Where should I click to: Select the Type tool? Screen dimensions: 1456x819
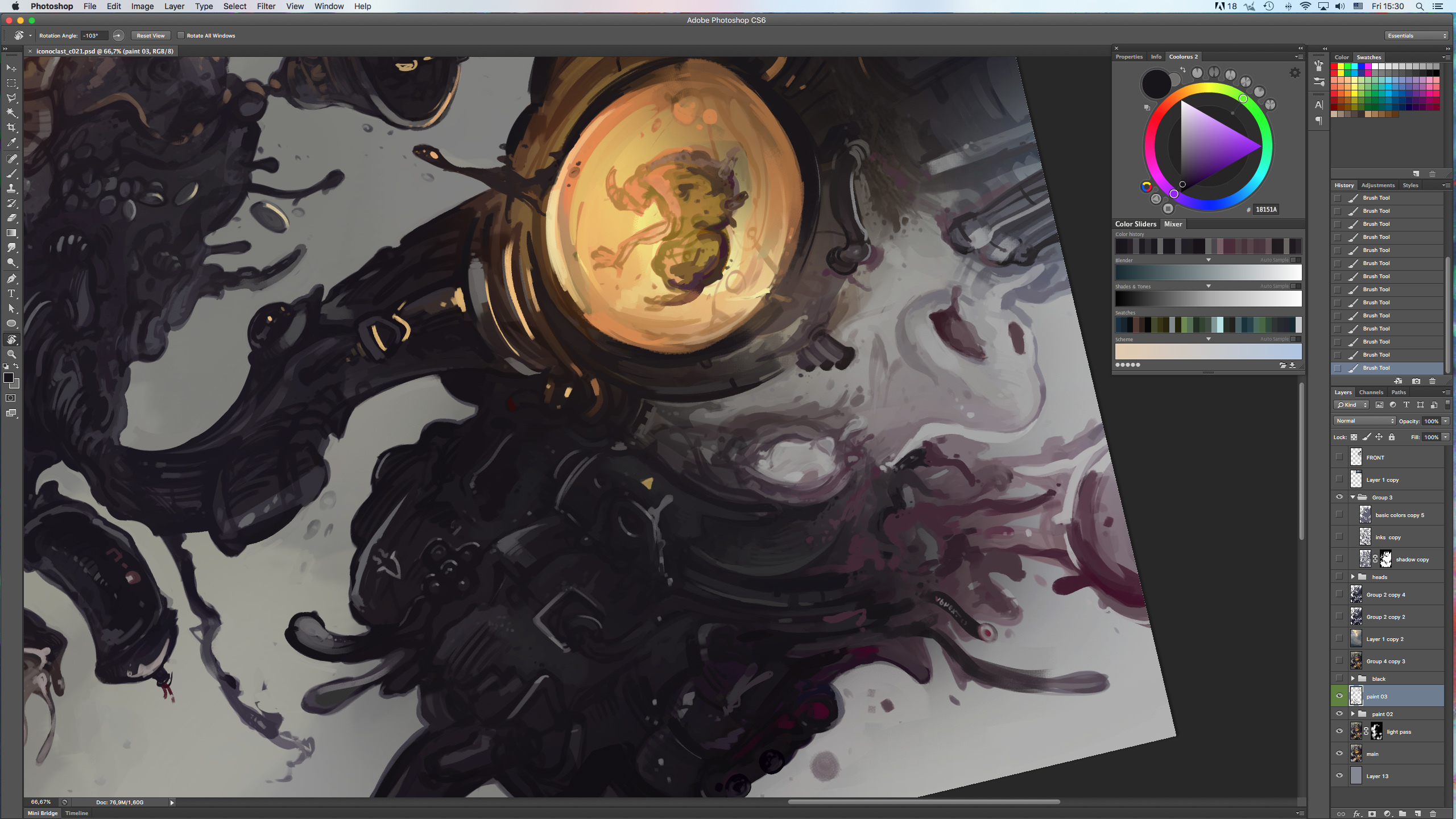click(x=11, y=293)
